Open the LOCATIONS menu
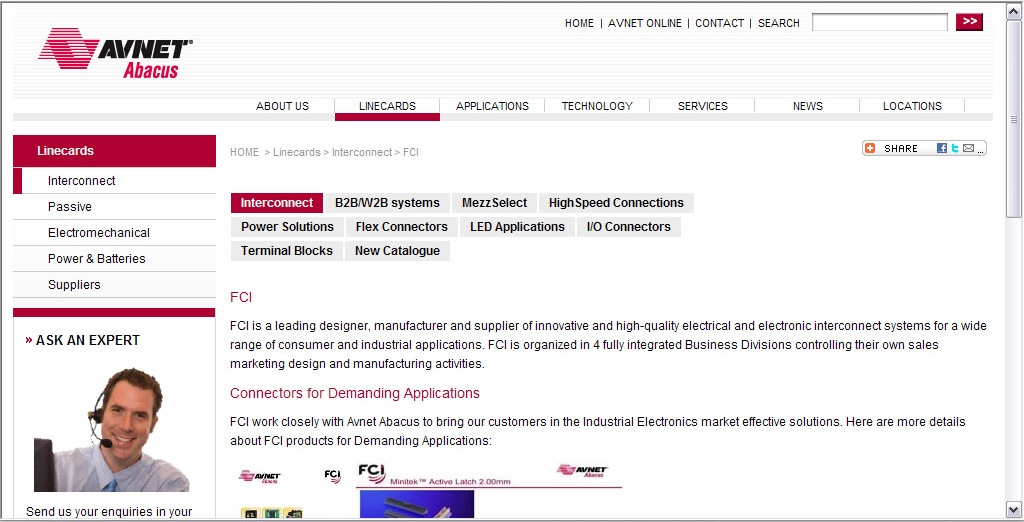 click(x=912, y=106)
